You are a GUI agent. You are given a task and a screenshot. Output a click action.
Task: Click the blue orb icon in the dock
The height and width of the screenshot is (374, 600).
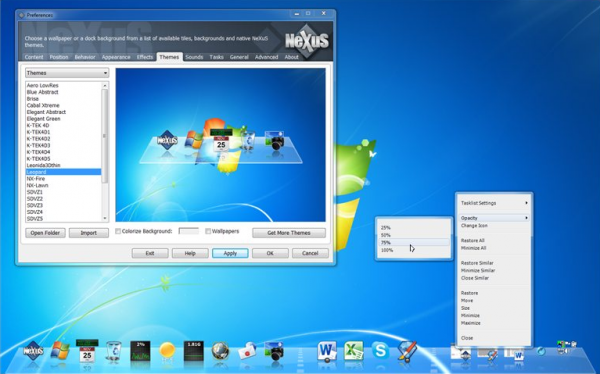pos(541,351)
